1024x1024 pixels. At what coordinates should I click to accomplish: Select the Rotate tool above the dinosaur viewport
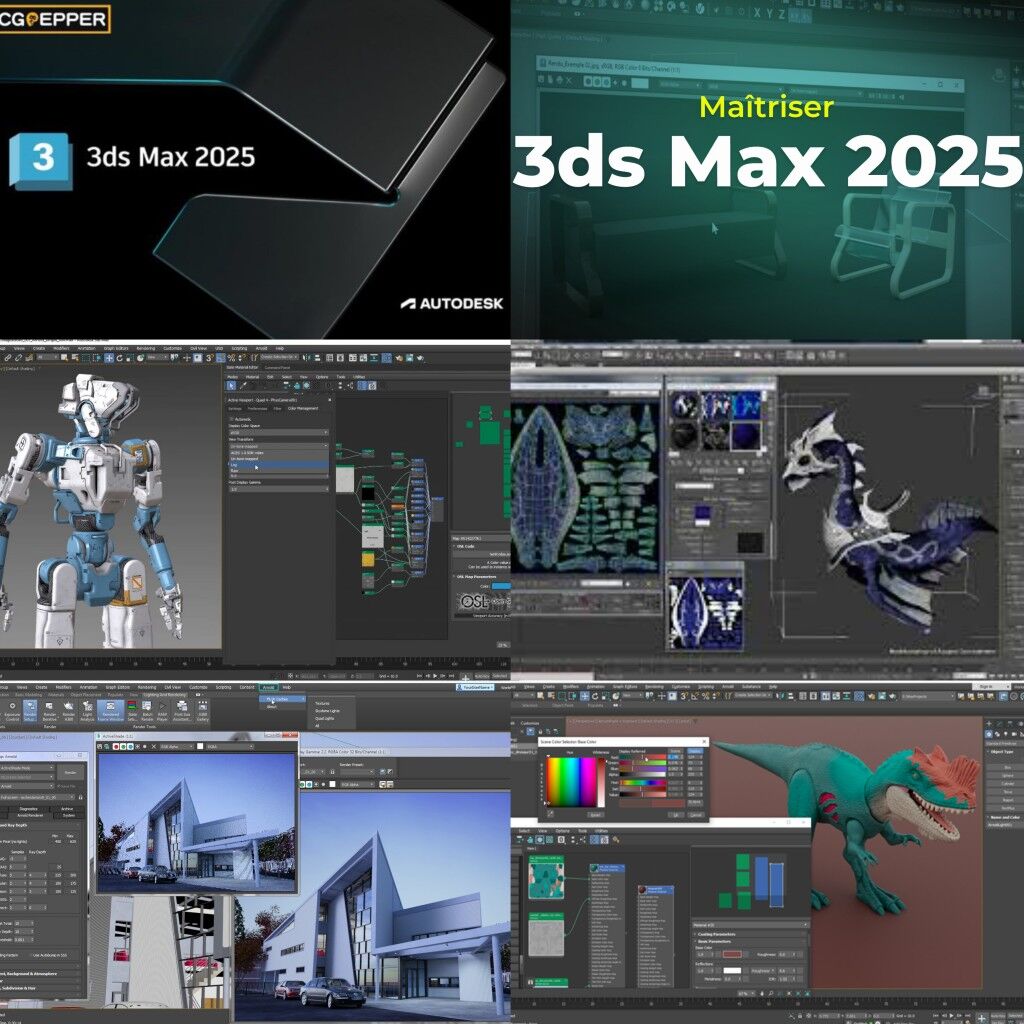point(595,696)
